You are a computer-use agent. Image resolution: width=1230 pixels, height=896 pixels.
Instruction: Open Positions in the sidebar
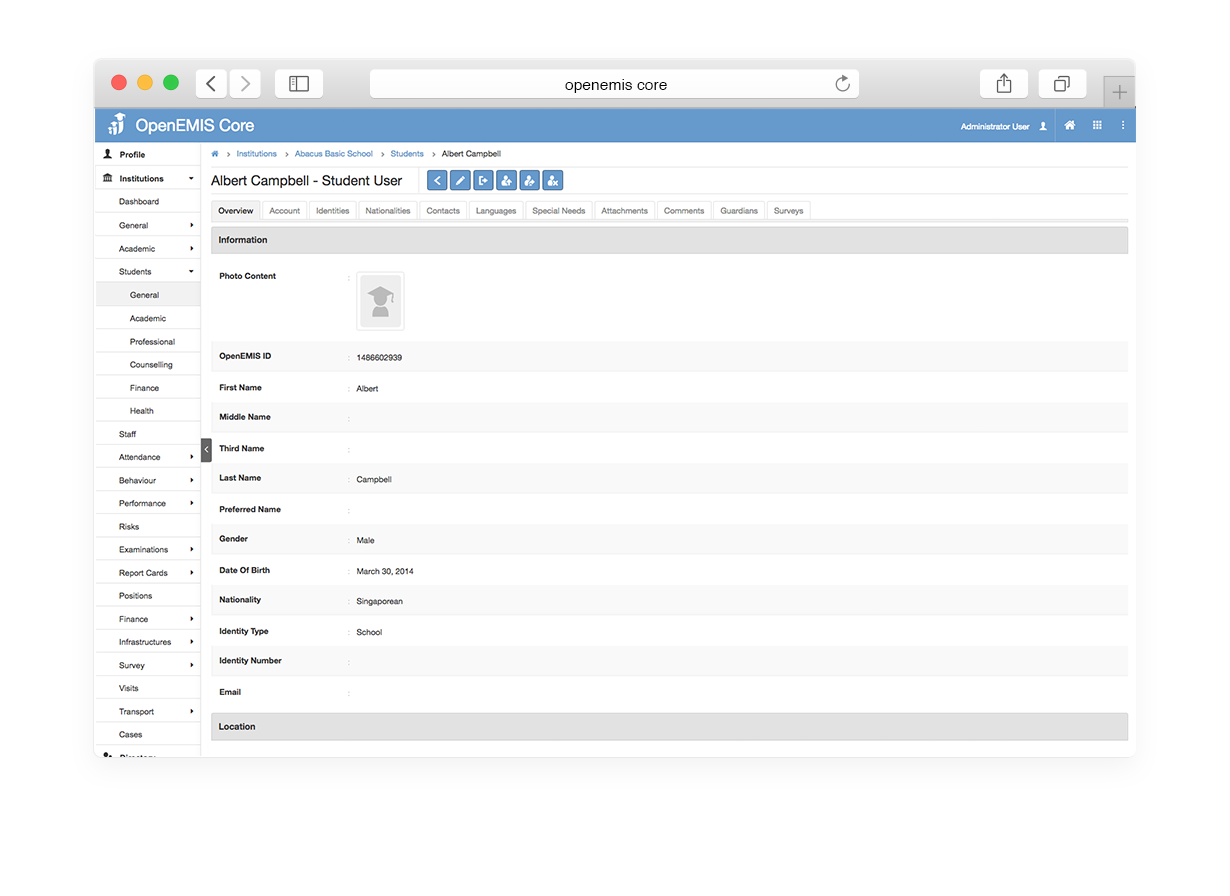136,596
